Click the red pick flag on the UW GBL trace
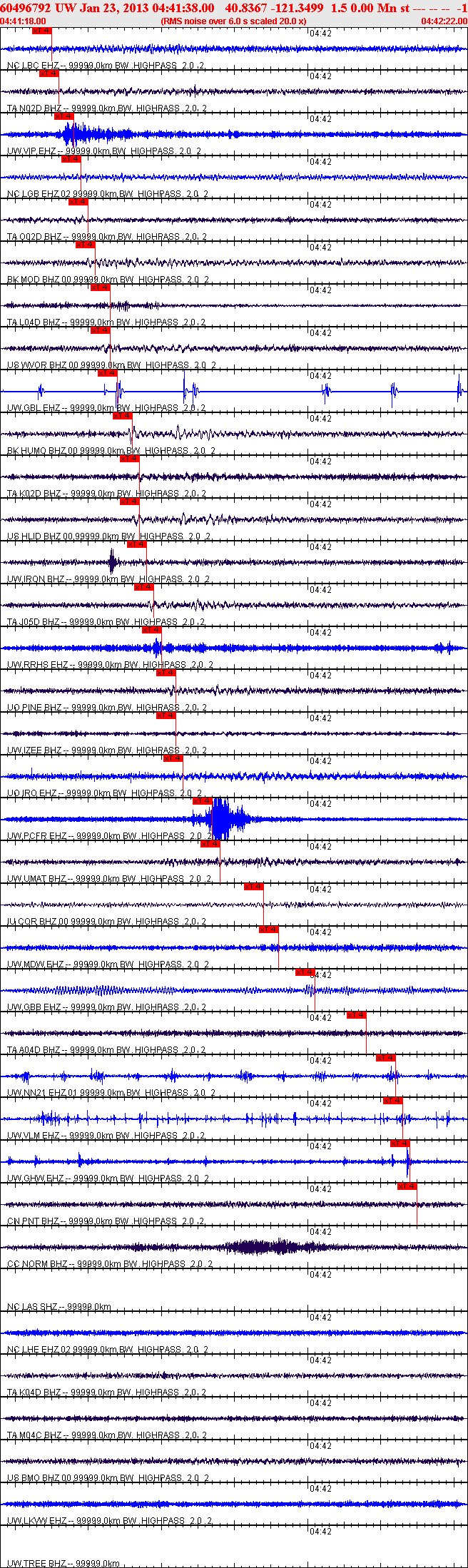Image resolution: width=468 pixels, height=1568 pixels. click(x=107, y=373)
